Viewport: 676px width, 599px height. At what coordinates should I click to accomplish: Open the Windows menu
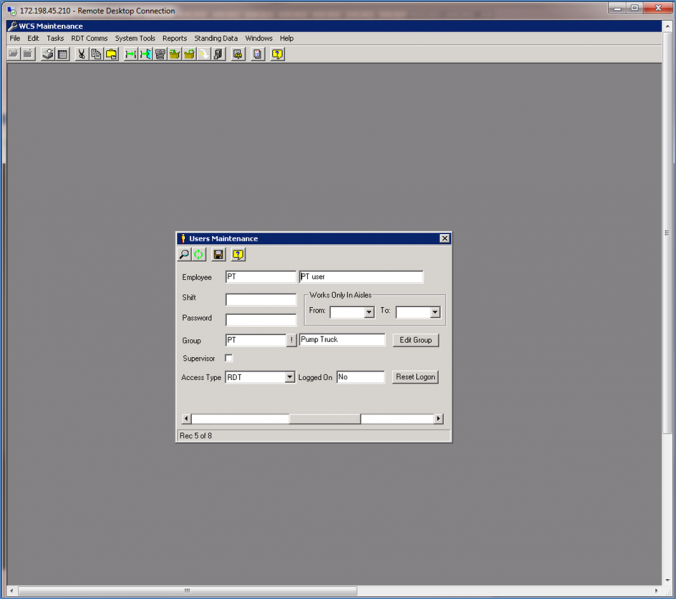click(259, 38)
